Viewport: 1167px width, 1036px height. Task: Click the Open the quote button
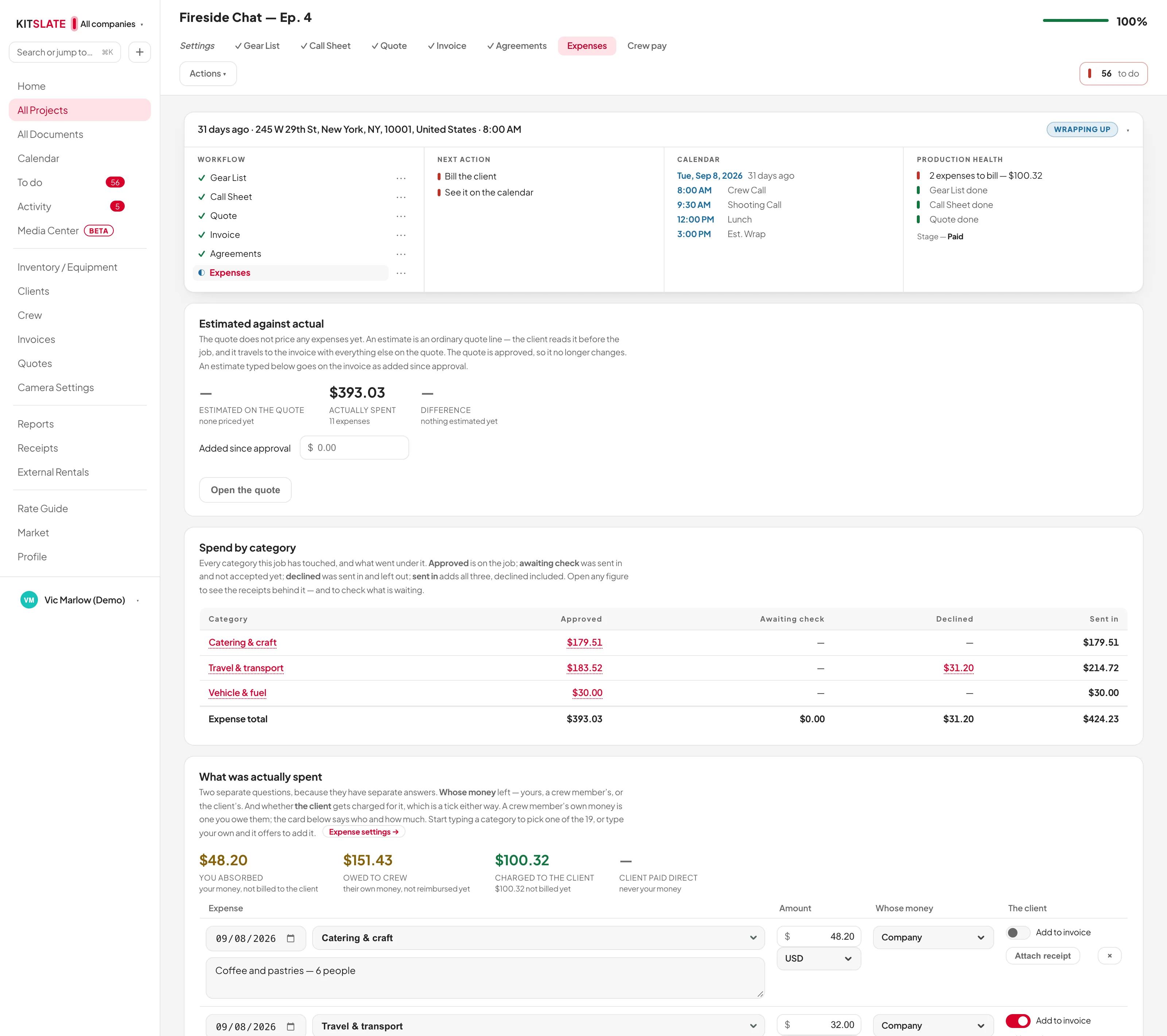coord(245,490)
